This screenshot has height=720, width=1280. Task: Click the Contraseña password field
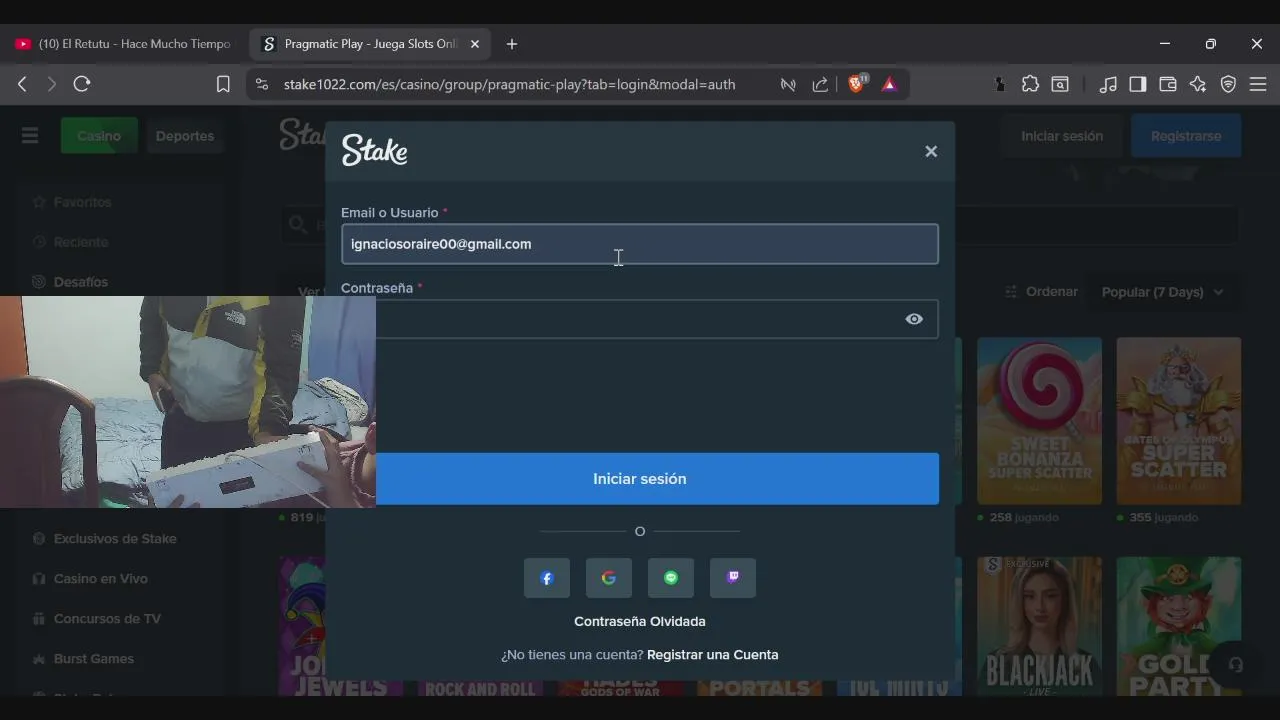pyautogui.click(x=640, y=319)
